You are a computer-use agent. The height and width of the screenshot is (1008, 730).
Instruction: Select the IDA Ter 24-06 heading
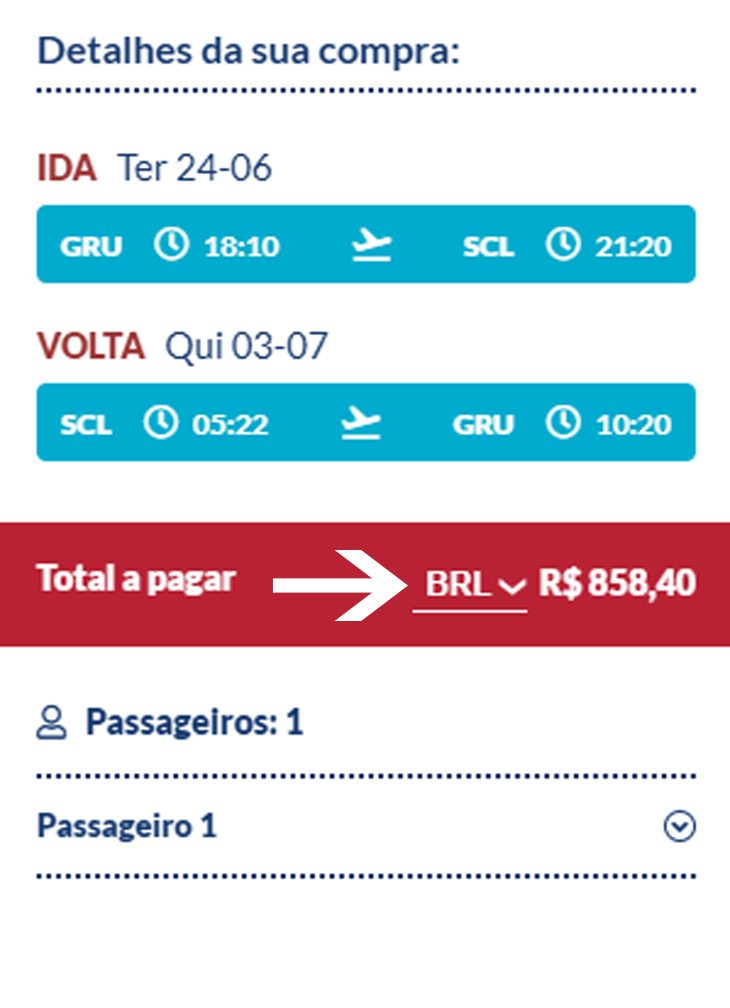click(155, 168)
